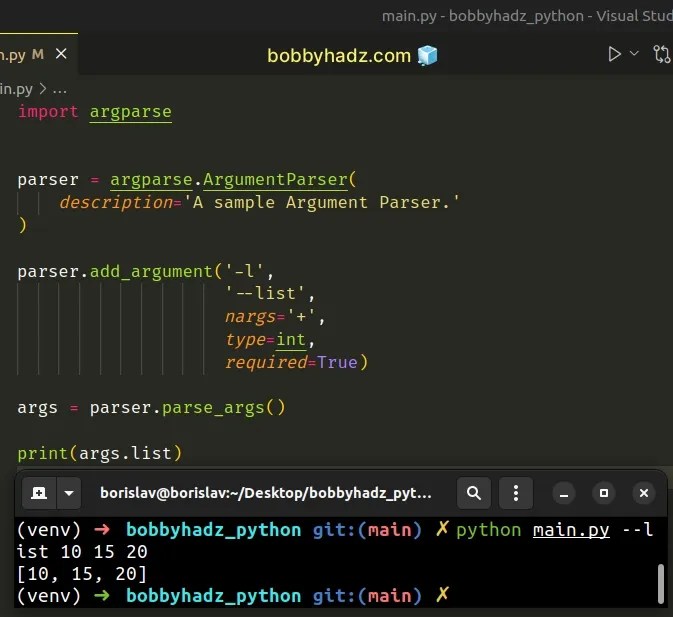The height and width of the screenshot is (617, 673).
Task: Close the main.py editor tab
Action: 61,54
